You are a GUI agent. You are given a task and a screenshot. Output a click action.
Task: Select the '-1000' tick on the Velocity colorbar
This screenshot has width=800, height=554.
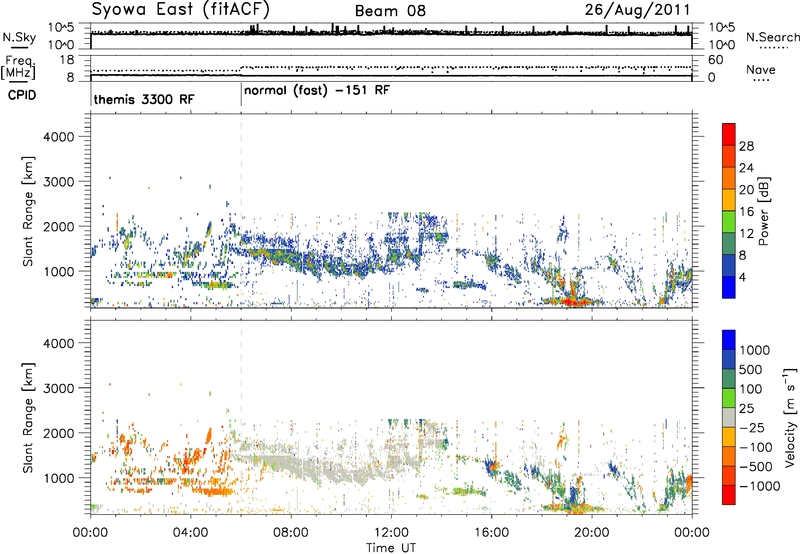759,486
